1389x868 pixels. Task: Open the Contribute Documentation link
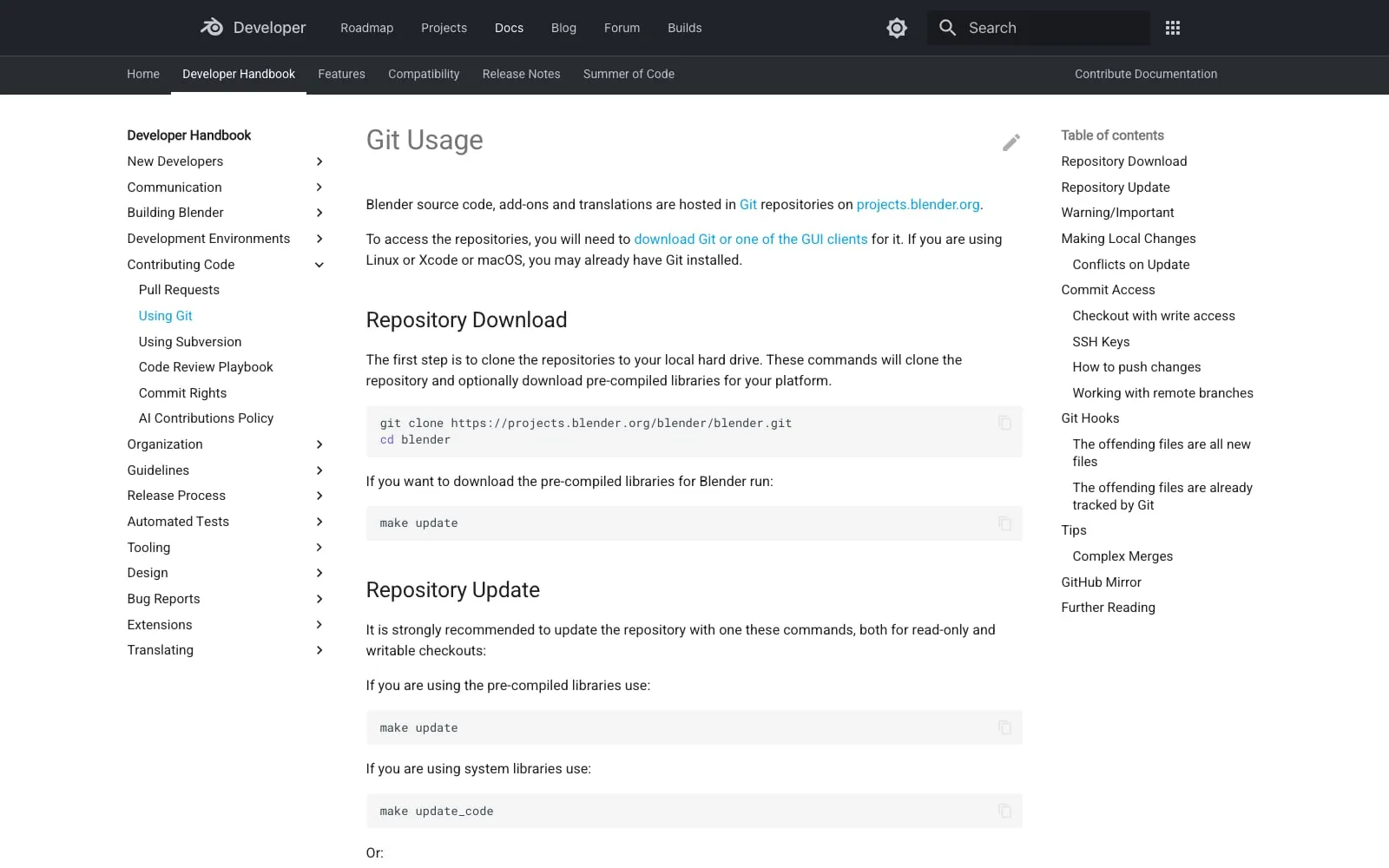click(1146, 74)
